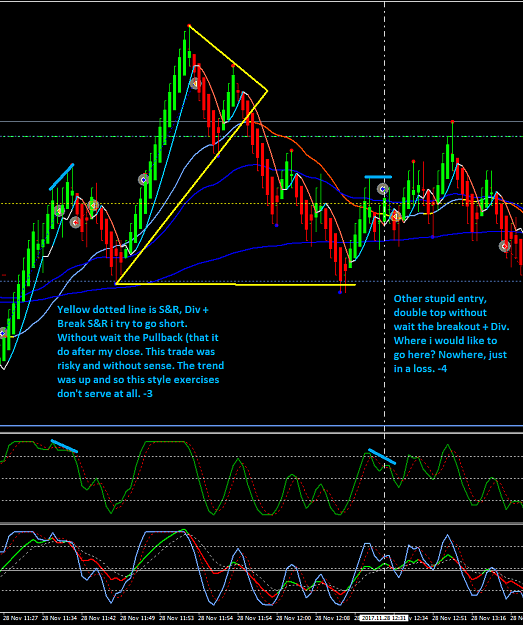Click the 28 Nov 11:34 time label
This screenshot has height=625, width=523.
(x=59, y=618)
